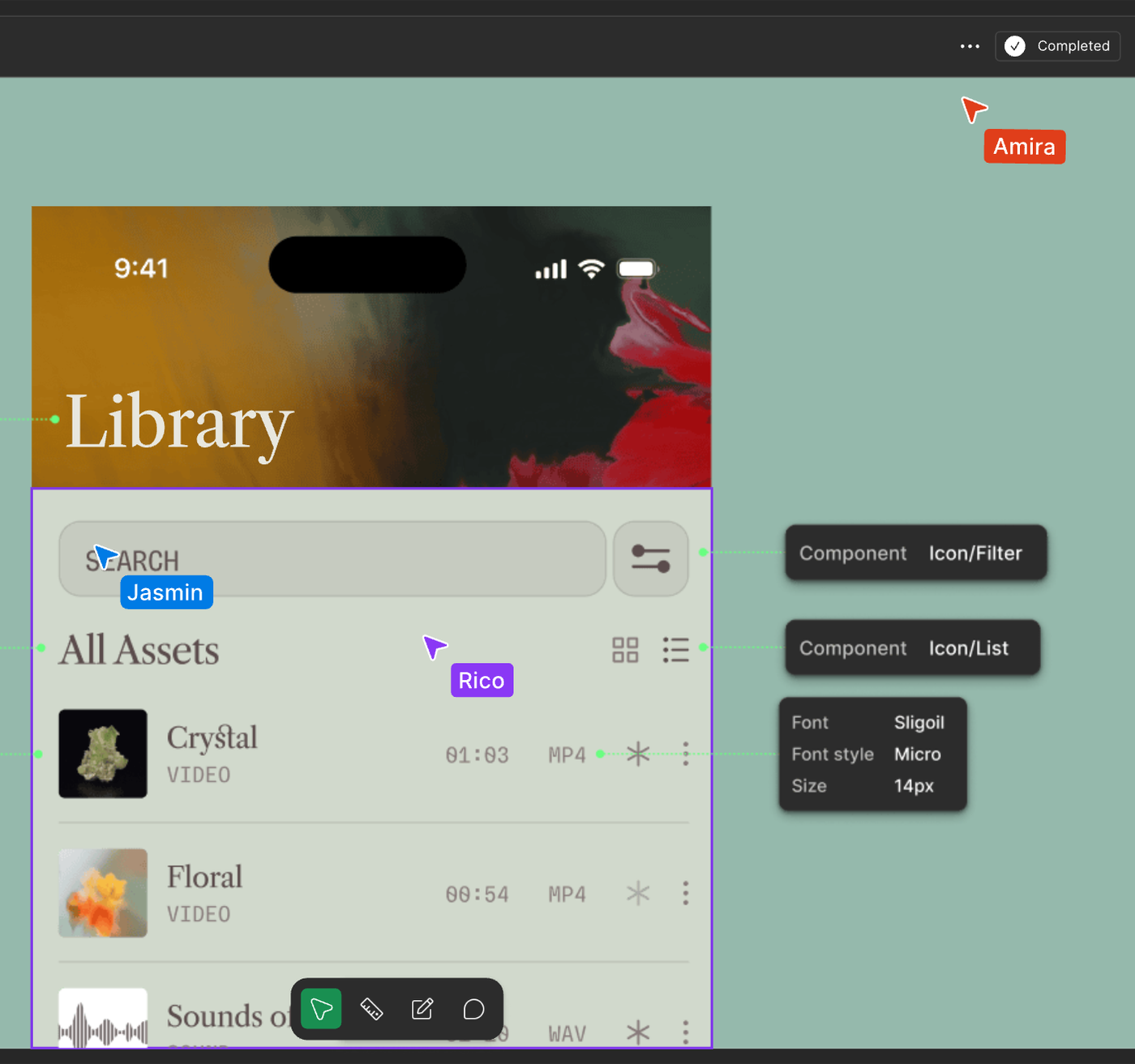The height and width of the screenshot is (1064, 1135).
Task: Click the asterisk icon in Floral row
Action: pyautogui.click(x=638, y=893)
